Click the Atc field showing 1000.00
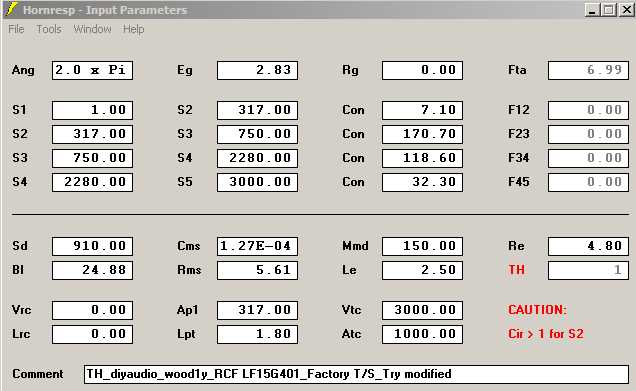 (422, 334)
